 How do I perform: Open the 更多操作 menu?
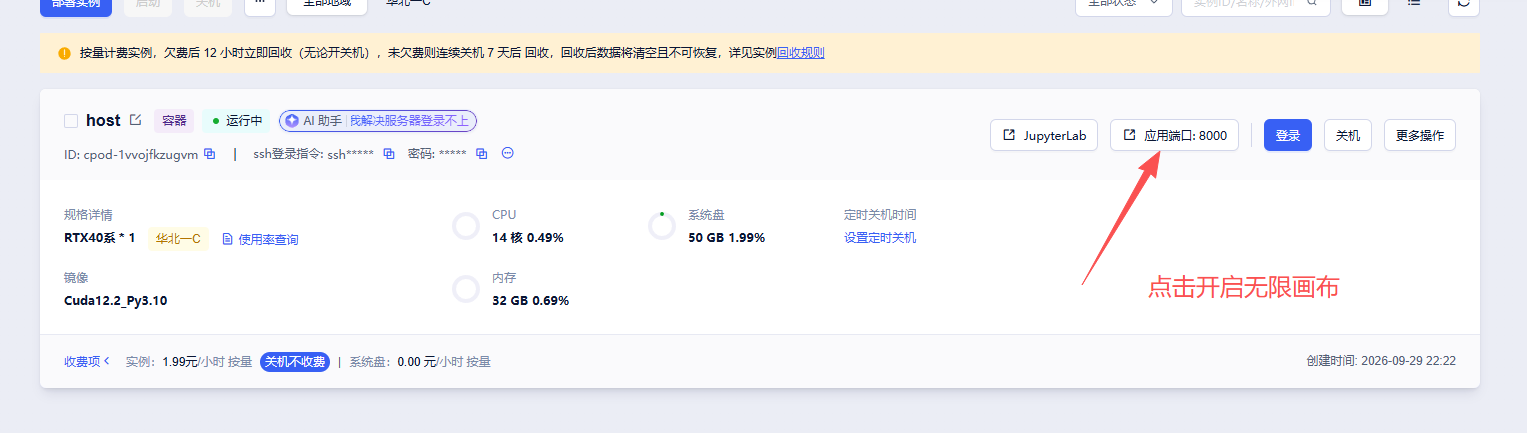pos(1419,135)
